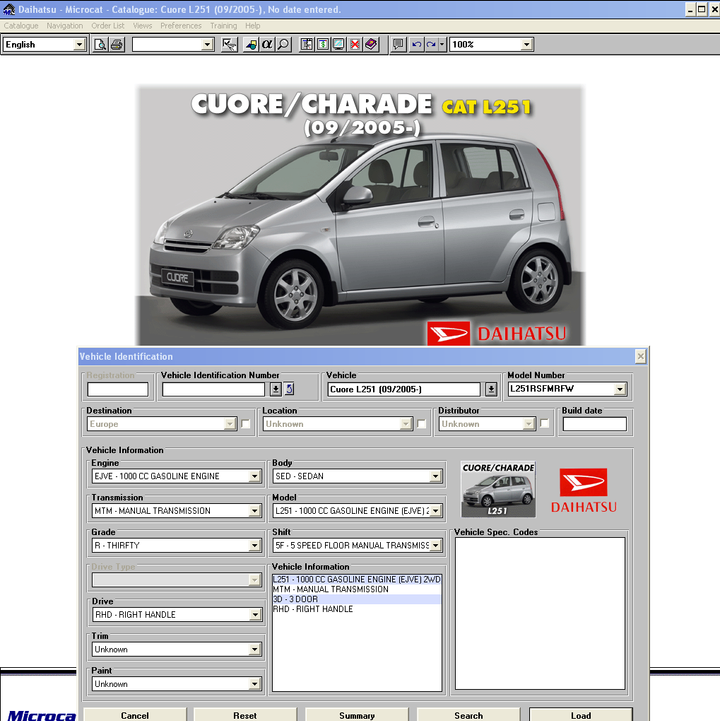Click the Registration input field
Image resolution: width=720 pixels, height=721 pixels.
tap(118, 389)
